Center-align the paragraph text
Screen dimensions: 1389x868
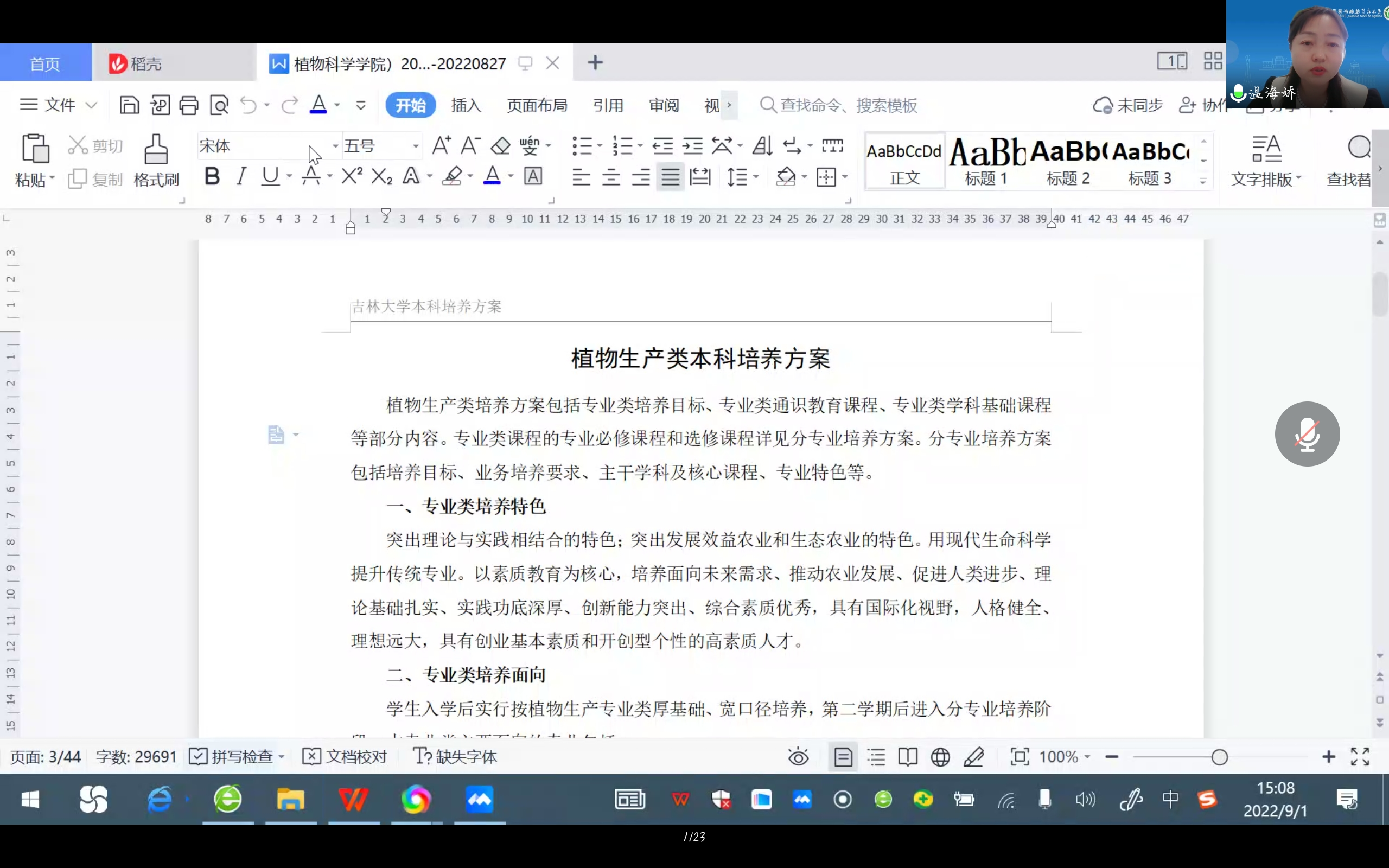click(x=611, y=177)
